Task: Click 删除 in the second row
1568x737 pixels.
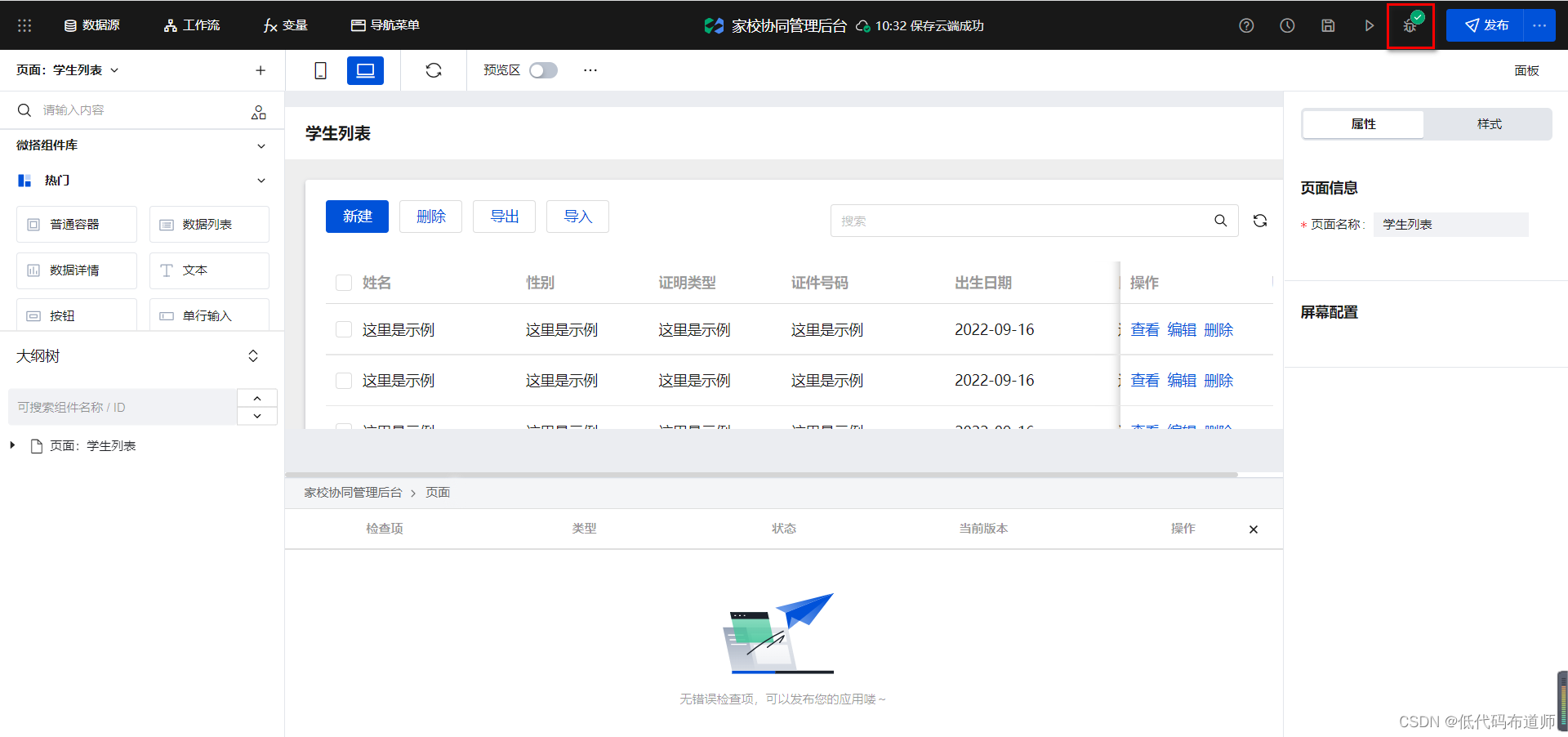Action: [x=1218, y=381]
